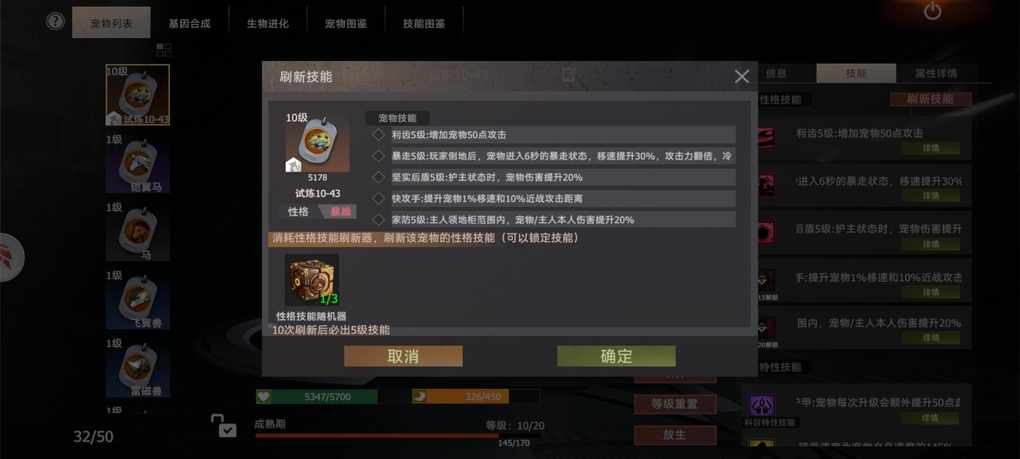
Task: Tap the red side handle icon on left edge
Action: pos(9,257)
